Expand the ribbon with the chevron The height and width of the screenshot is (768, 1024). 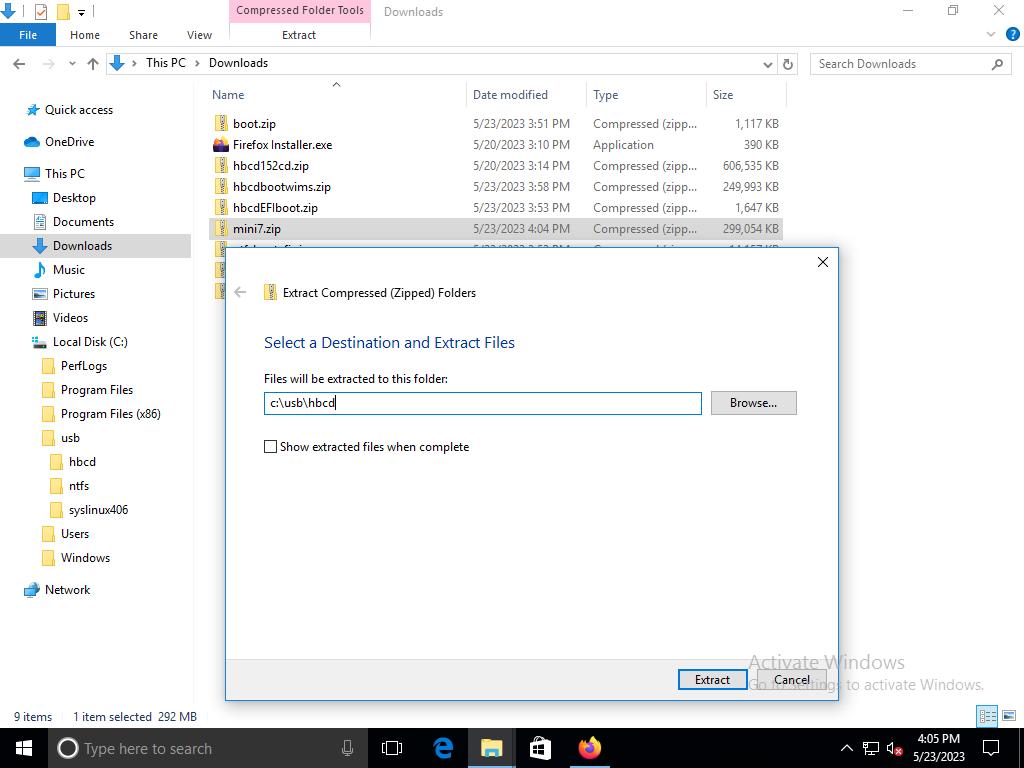click(x=991, y=35)
